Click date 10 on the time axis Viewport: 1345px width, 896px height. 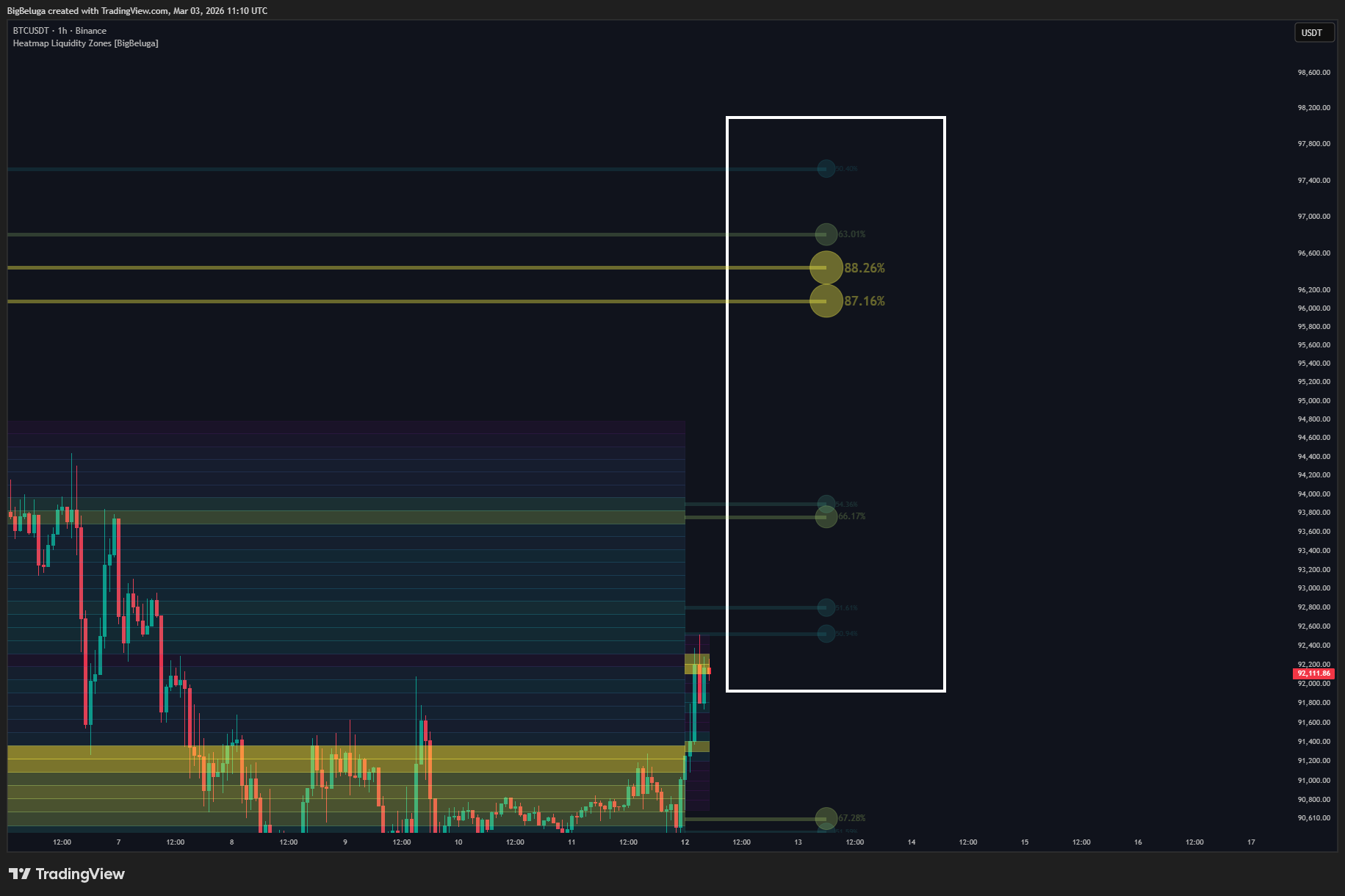458,842
